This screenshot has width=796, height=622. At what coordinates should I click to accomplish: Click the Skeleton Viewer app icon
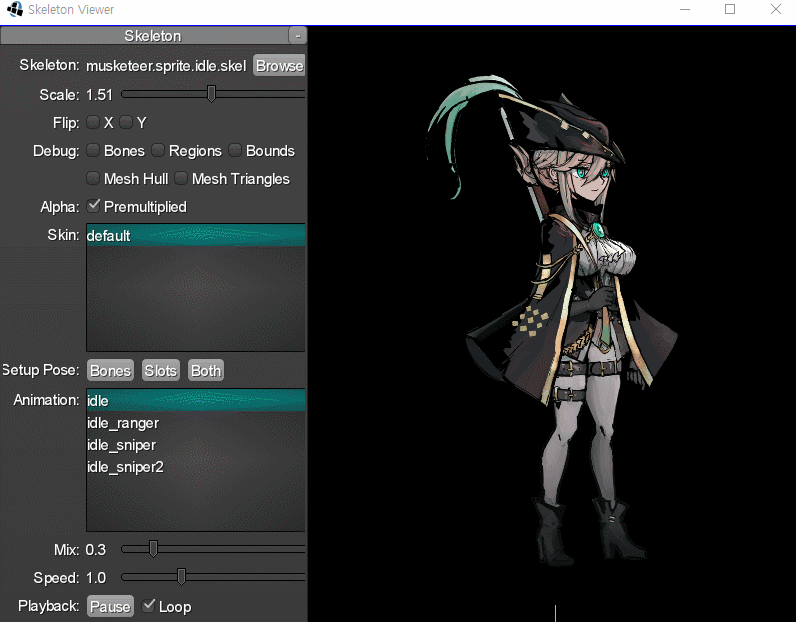(15, 9)
